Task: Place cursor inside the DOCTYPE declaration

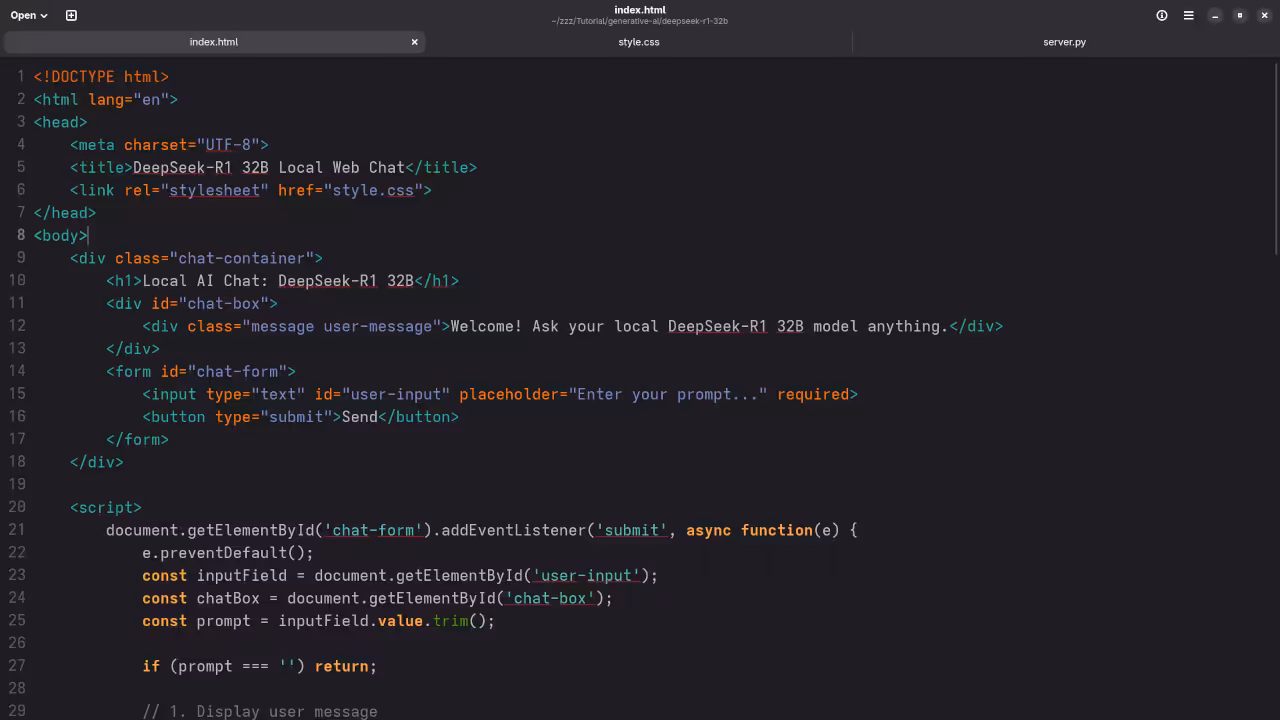Action: tap(100, 76)
